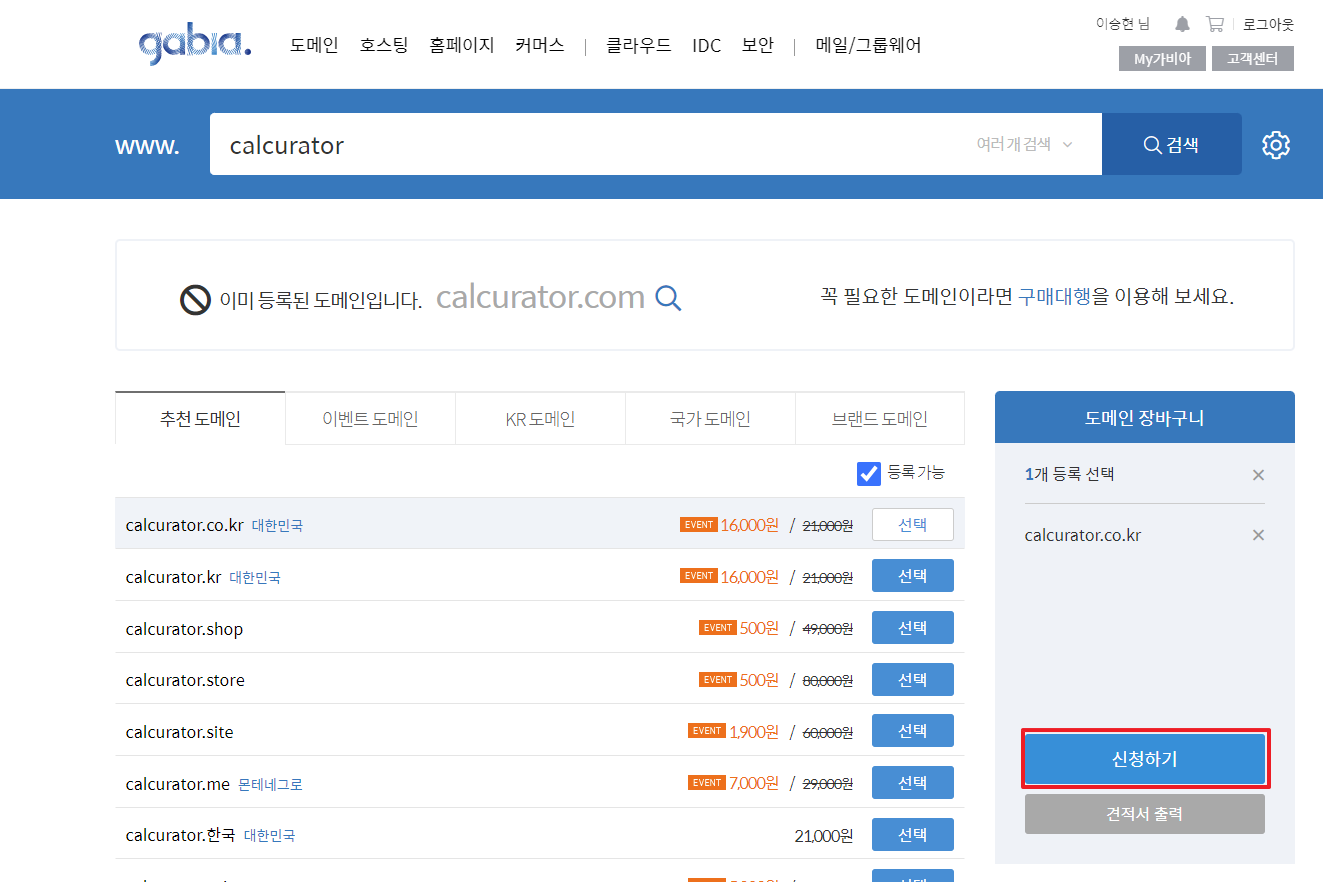1323x882 pixels.
Task: Open search settings gear icon
Action: [x=1276, y=145]
